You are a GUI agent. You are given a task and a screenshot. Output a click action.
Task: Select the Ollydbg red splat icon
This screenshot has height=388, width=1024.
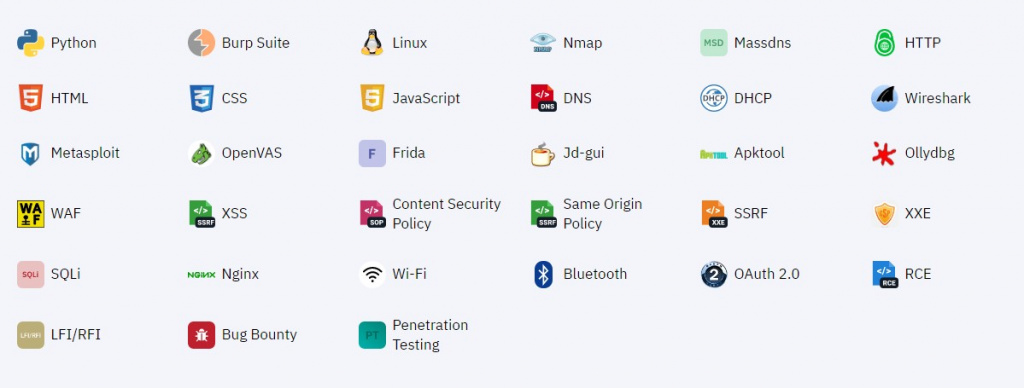click(884, 154)
